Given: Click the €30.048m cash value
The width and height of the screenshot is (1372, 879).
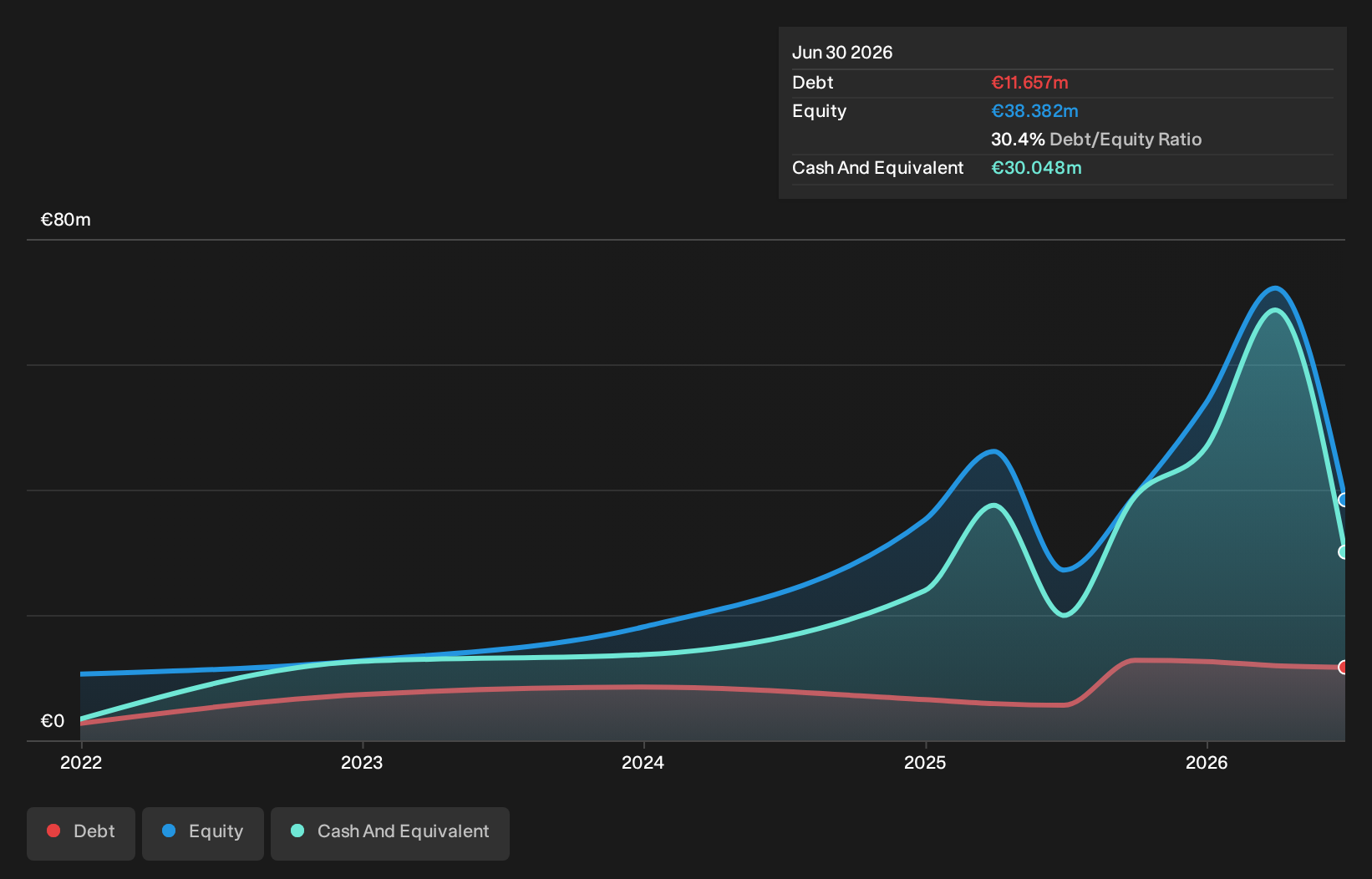Looking at the screenshot, I should pos(1036,168).
